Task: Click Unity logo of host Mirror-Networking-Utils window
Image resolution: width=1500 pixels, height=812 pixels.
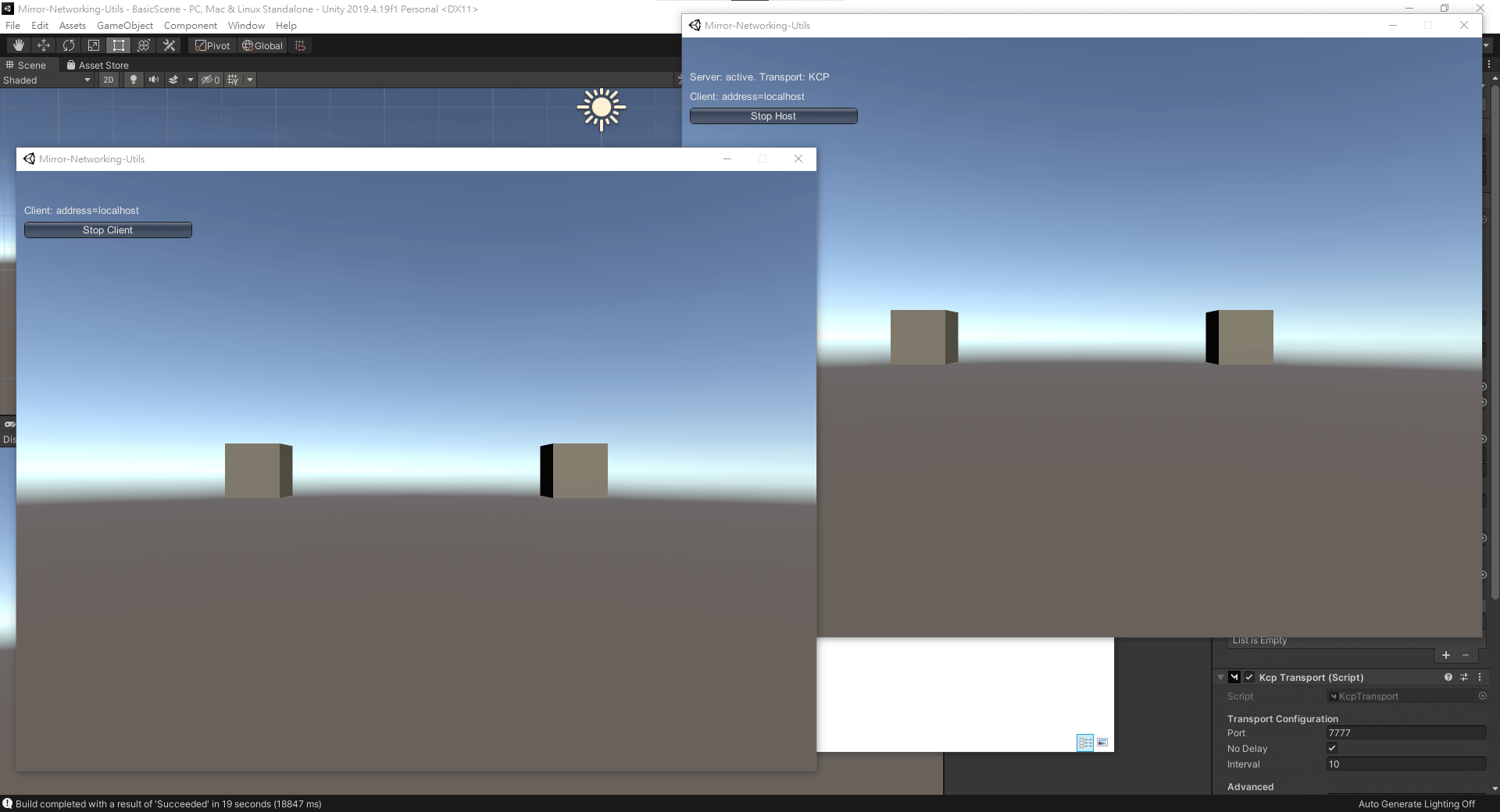Action: (695, 25)
